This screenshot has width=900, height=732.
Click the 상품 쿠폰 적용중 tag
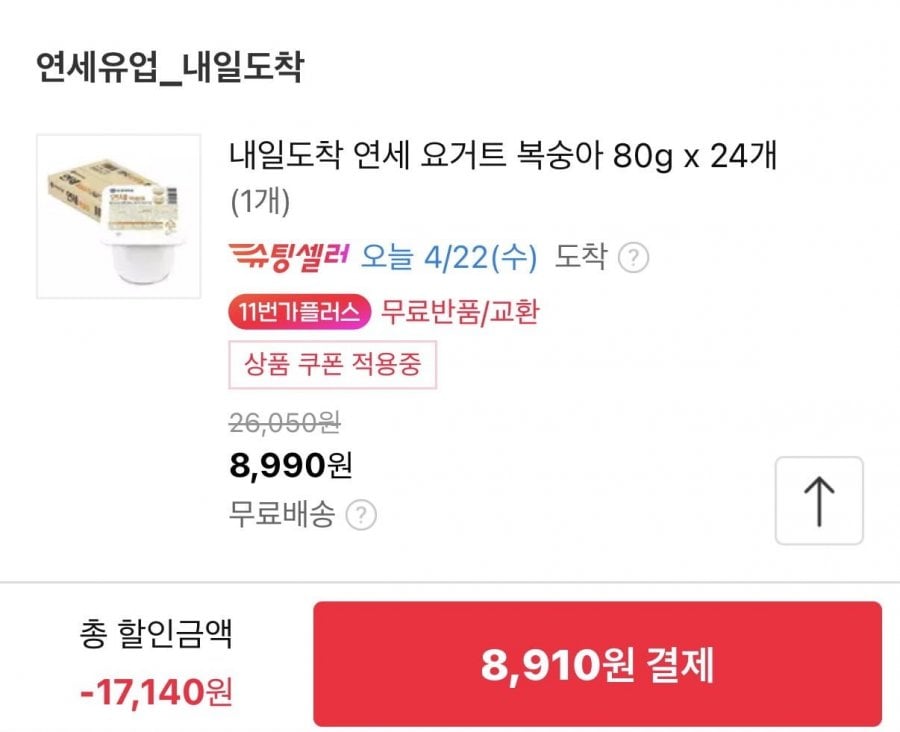point(334,365)
